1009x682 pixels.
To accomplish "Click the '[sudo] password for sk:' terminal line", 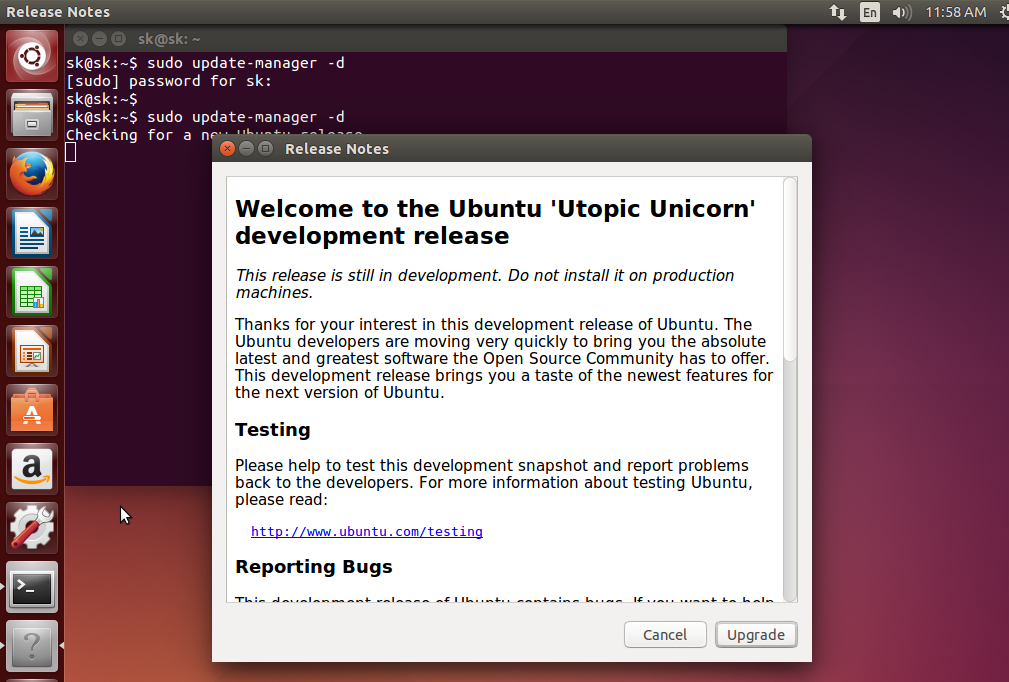I will click(169, 81).
